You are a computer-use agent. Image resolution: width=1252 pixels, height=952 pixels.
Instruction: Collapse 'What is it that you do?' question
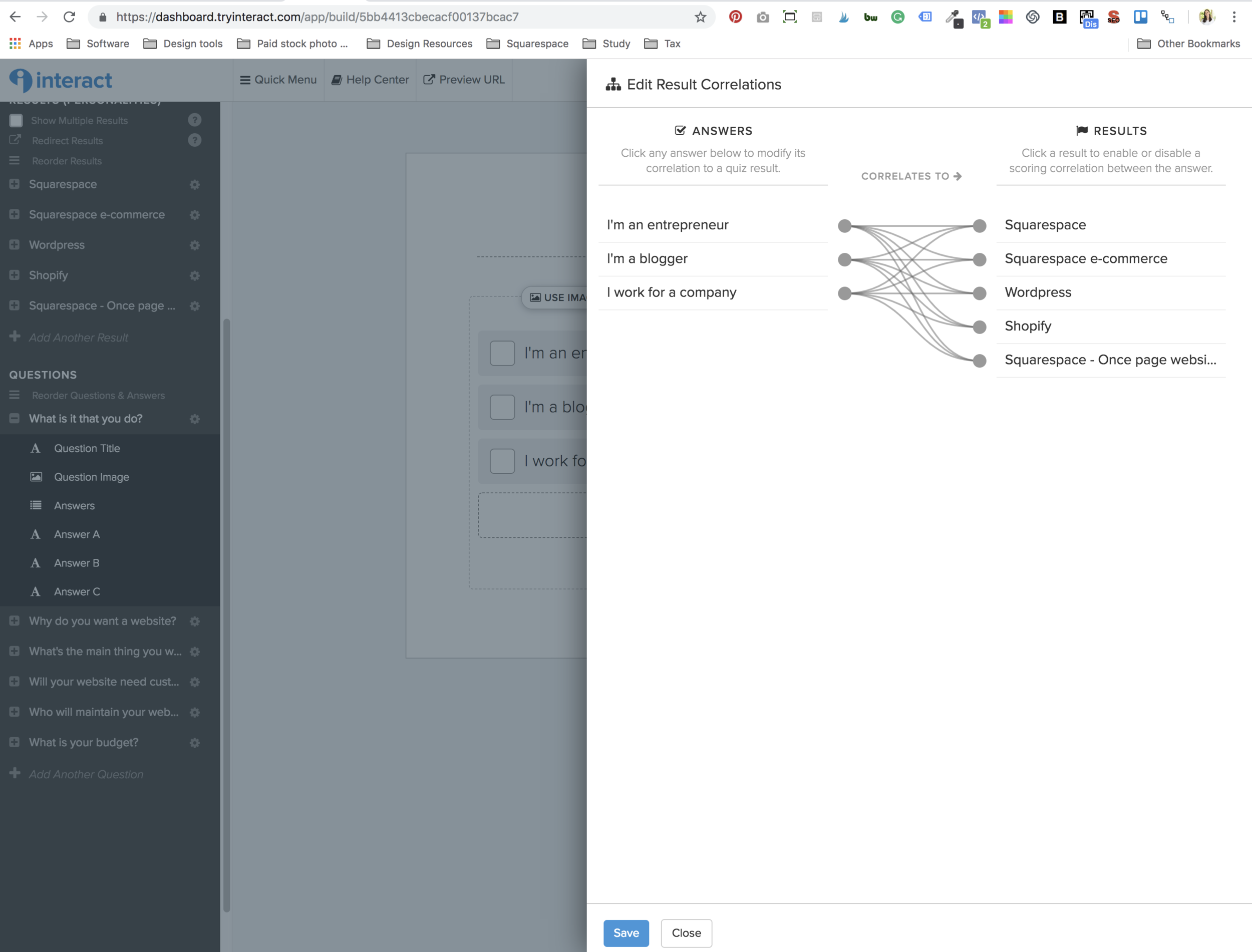click(15, 419)
